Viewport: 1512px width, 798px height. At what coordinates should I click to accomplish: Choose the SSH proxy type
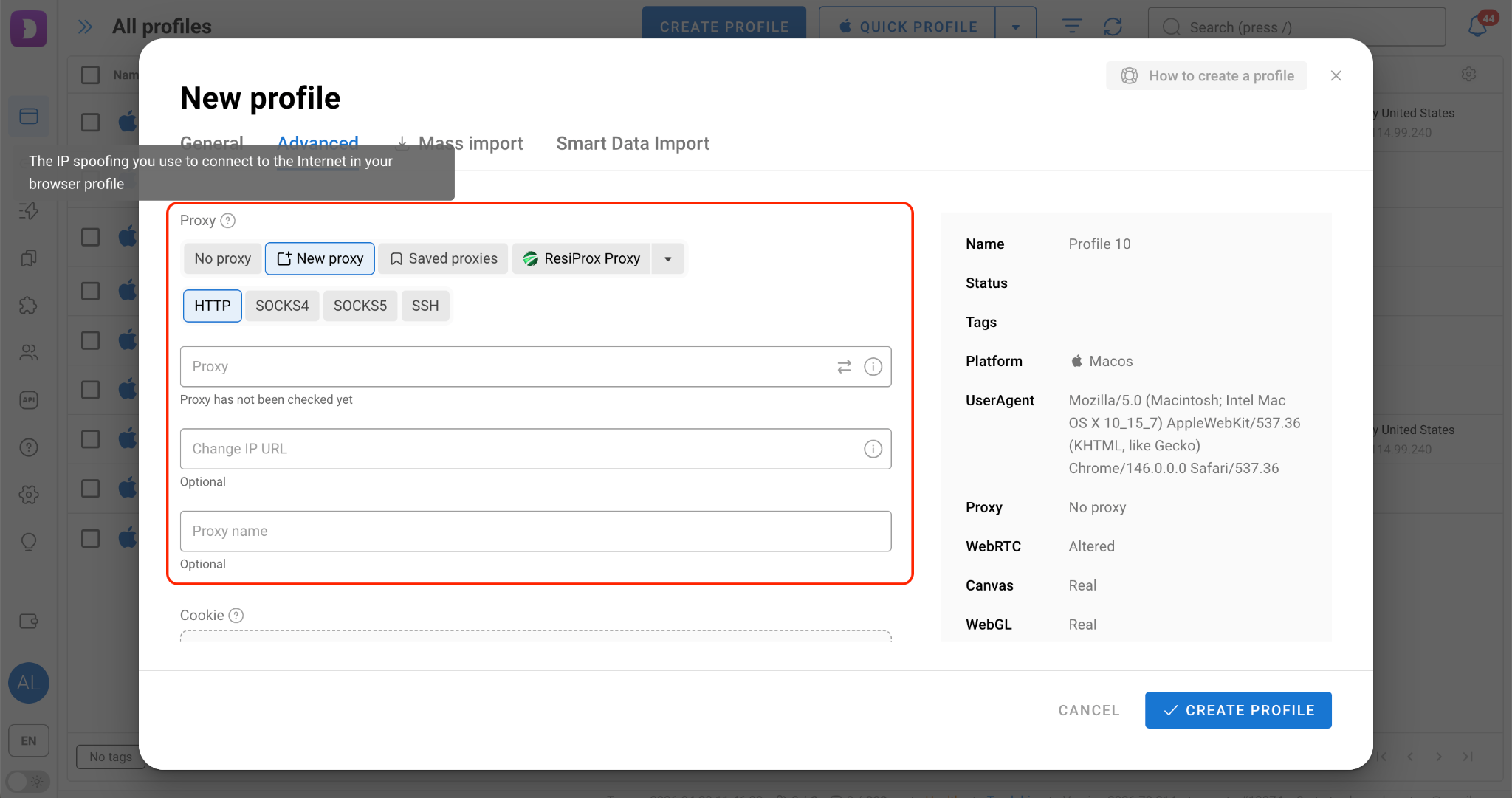pos(425,306)
